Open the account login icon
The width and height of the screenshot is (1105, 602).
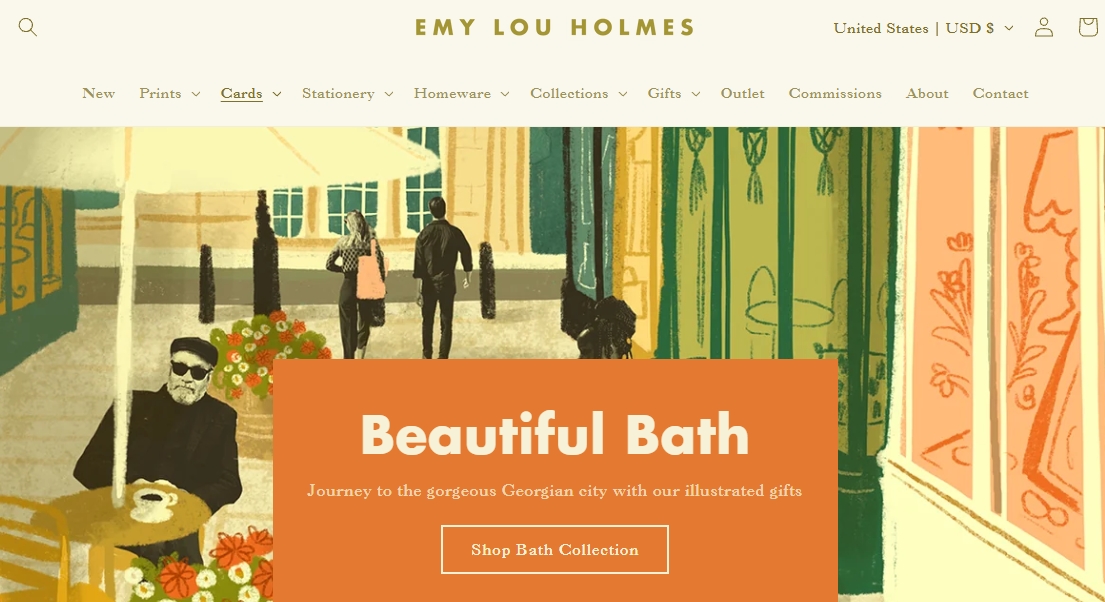[1044, 27]
